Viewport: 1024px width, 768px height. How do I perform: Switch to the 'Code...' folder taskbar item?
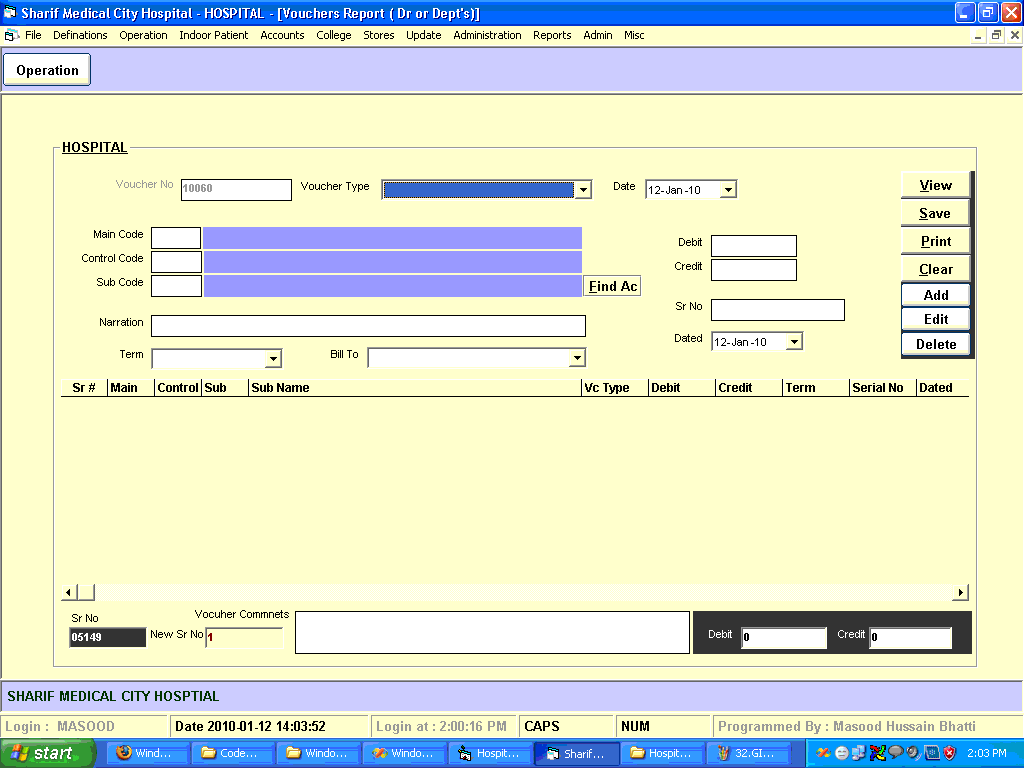232,754
